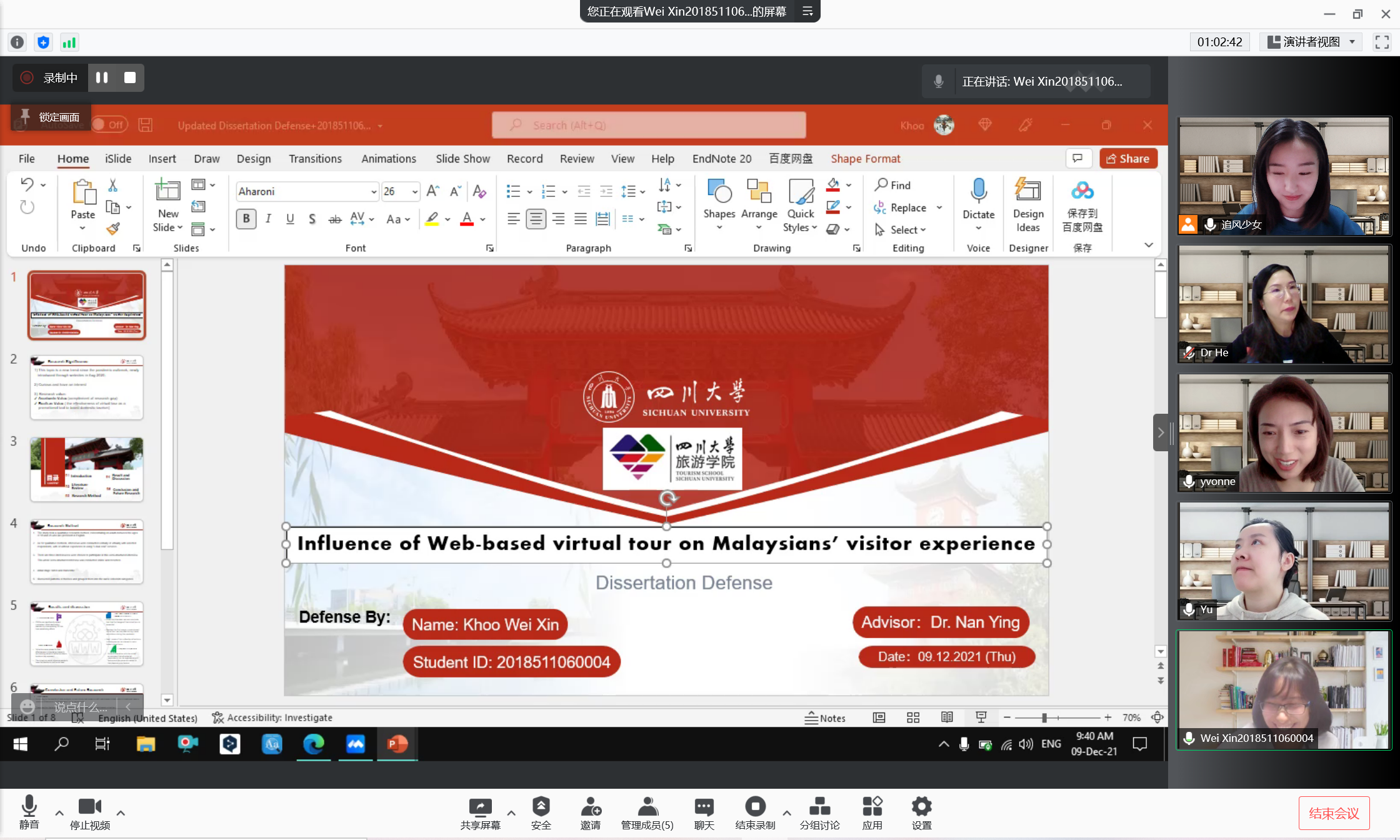
Task: Expand the 演讲者视图 view dropdown
Action: click(x=1352, y=42)
